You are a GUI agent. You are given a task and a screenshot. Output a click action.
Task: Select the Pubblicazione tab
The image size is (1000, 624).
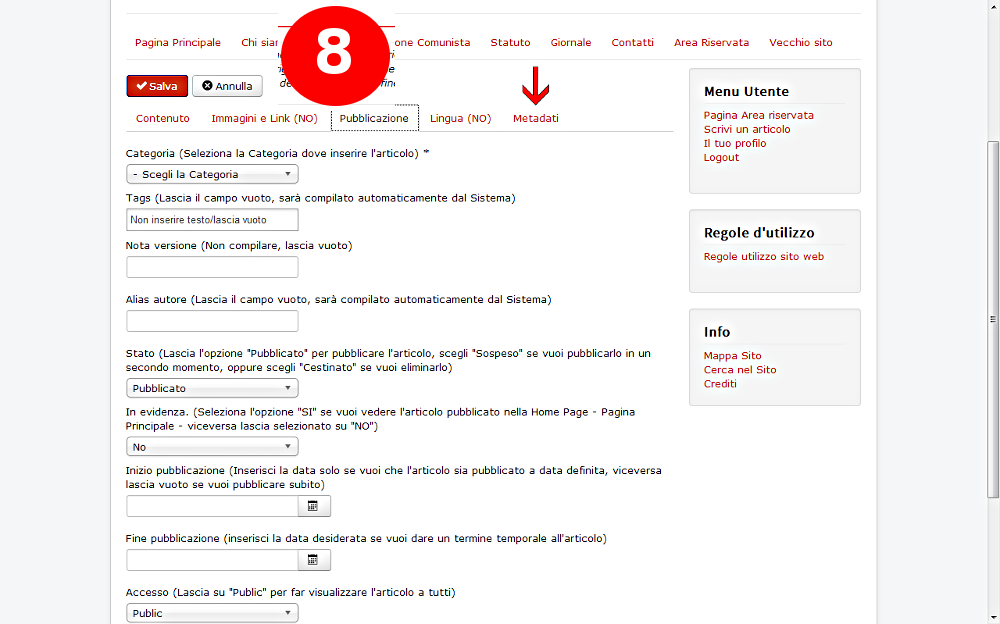tap(374, 119)
